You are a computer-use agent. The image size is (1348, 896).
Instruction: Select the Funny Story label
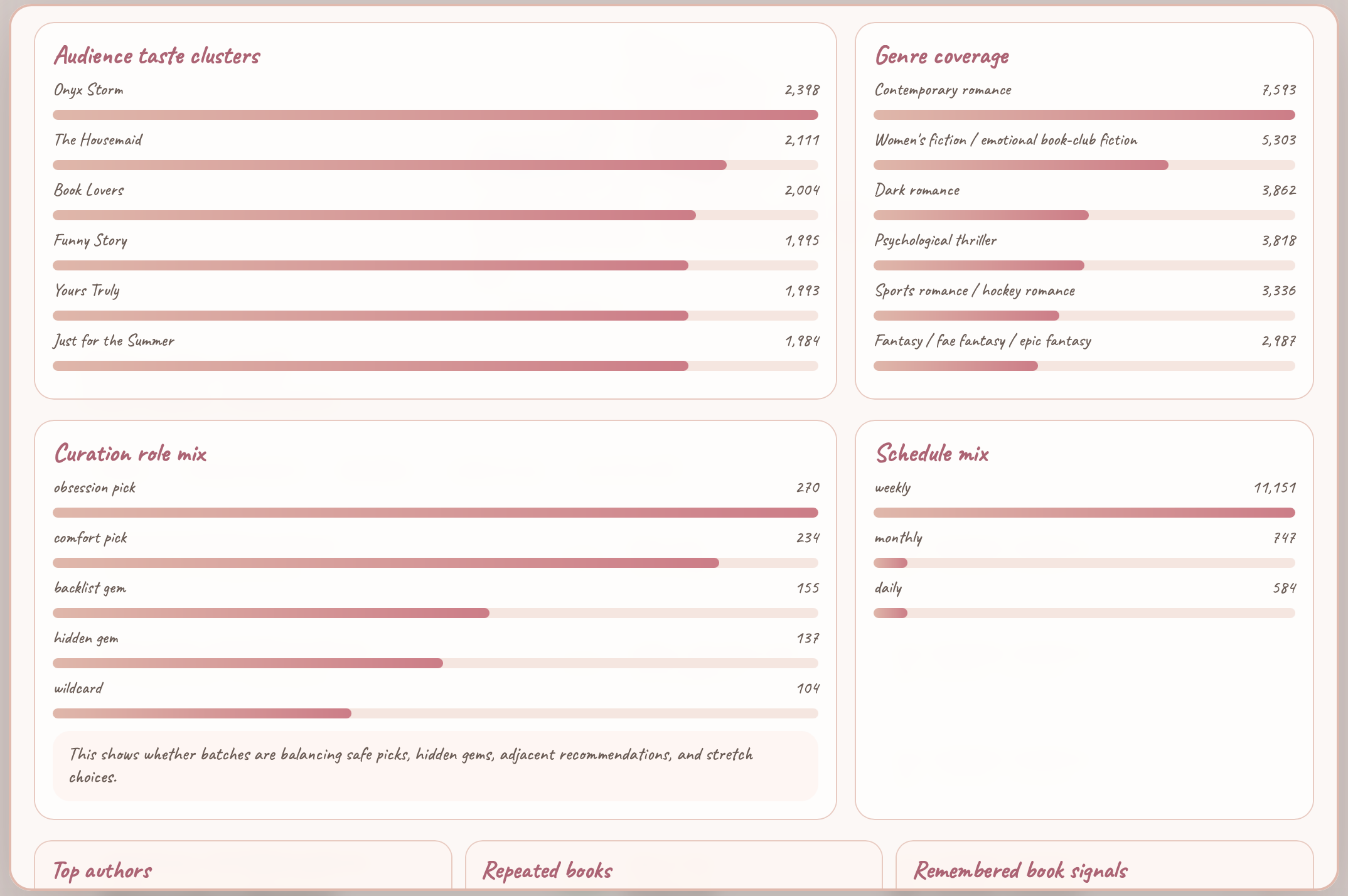coord(90,240)
